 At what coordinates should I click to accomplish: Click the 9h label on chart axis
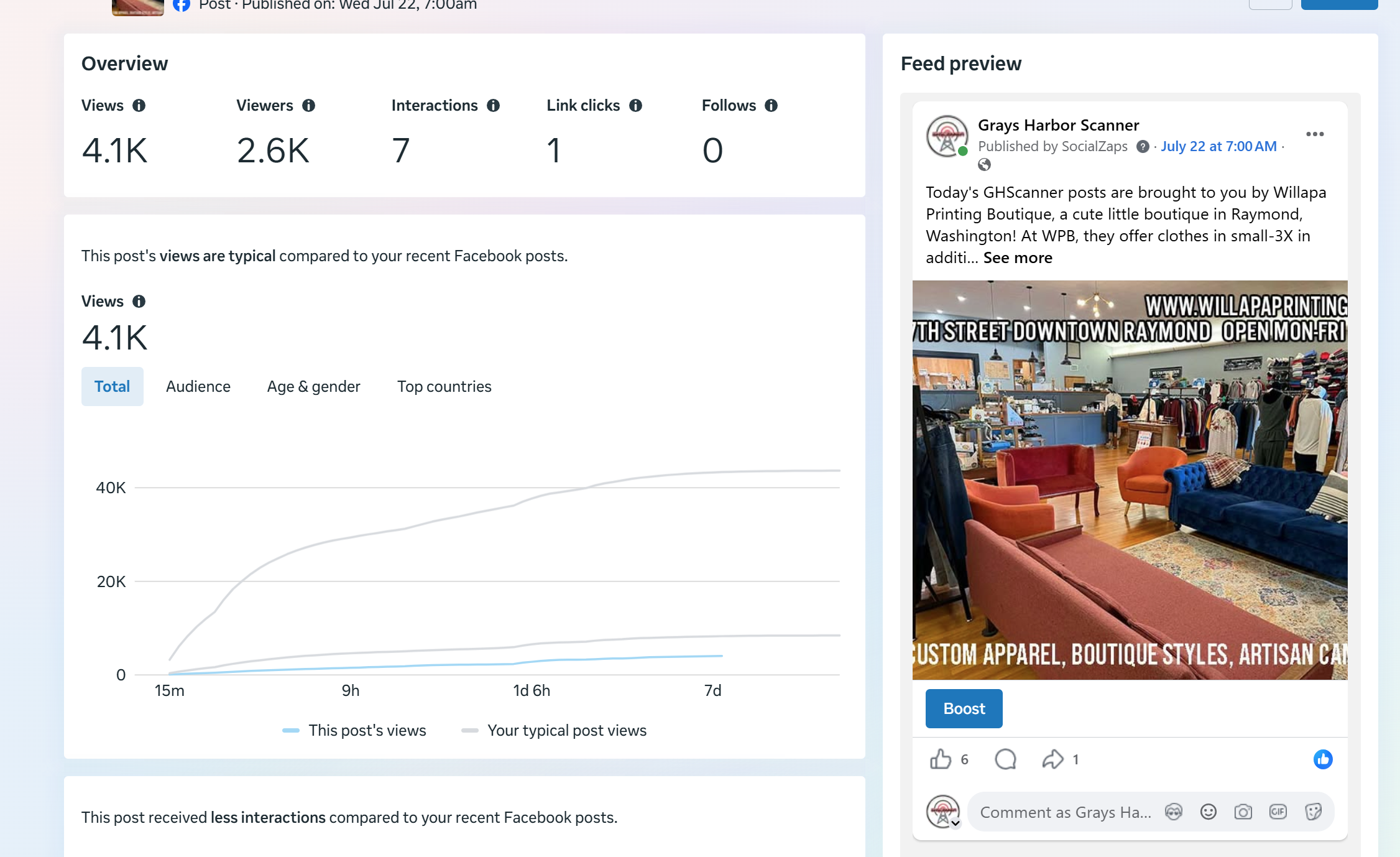[x=351, y=691]
